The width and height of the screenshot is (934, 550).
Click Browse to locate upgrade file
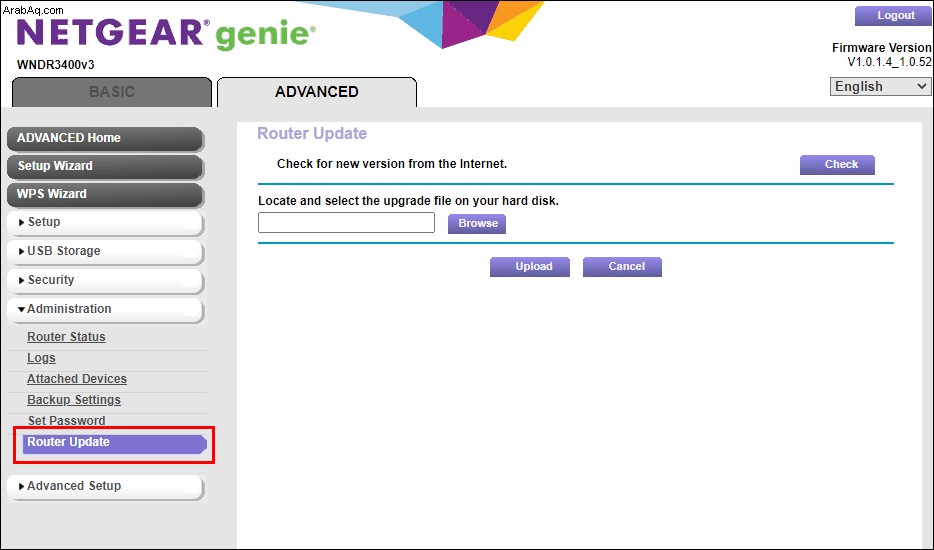coord(477,224)
